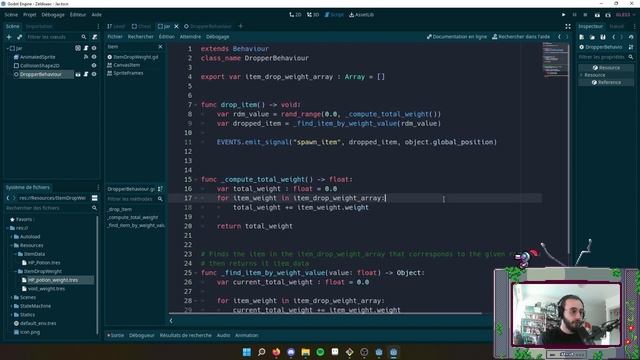
Task: Open the Firefox icon in the taskbar
Action: pyautogui.click(x=276, y=352)
